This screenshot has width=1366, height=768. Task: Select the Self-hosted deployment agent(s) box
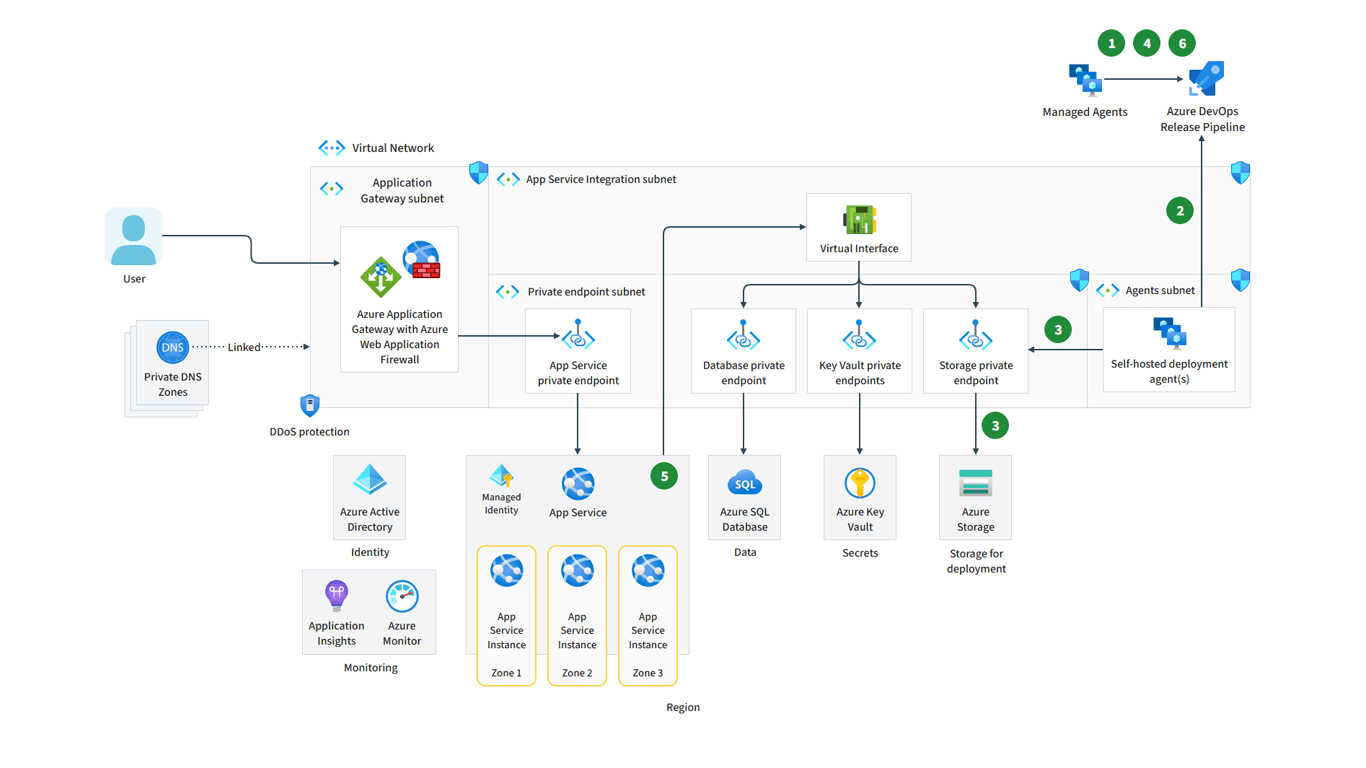(1169, 349)
